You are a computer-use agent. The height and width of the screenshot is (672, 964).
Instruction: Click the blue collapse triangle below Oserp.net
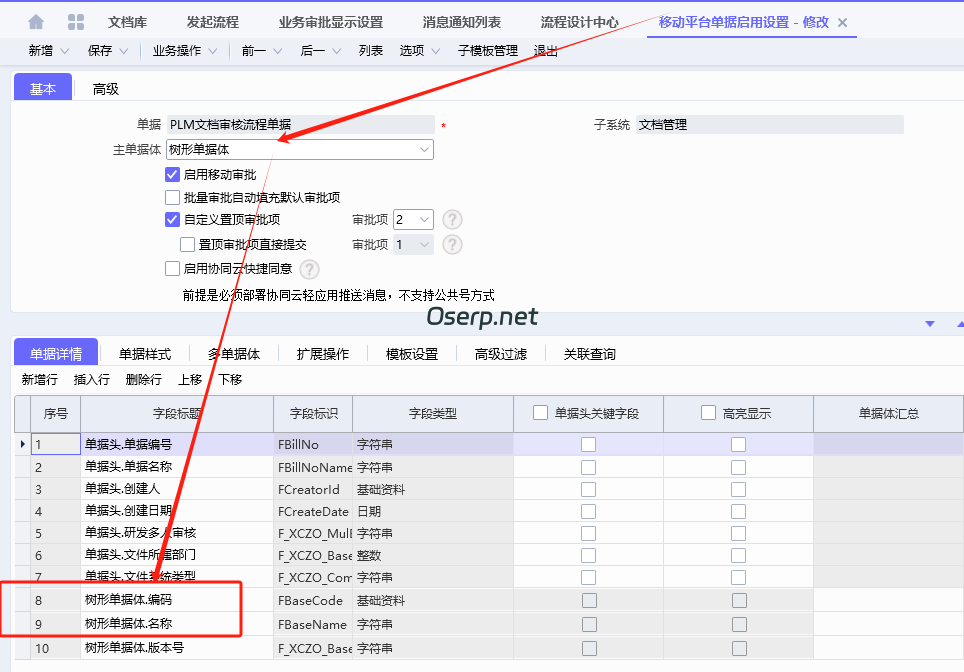(929, 324)
